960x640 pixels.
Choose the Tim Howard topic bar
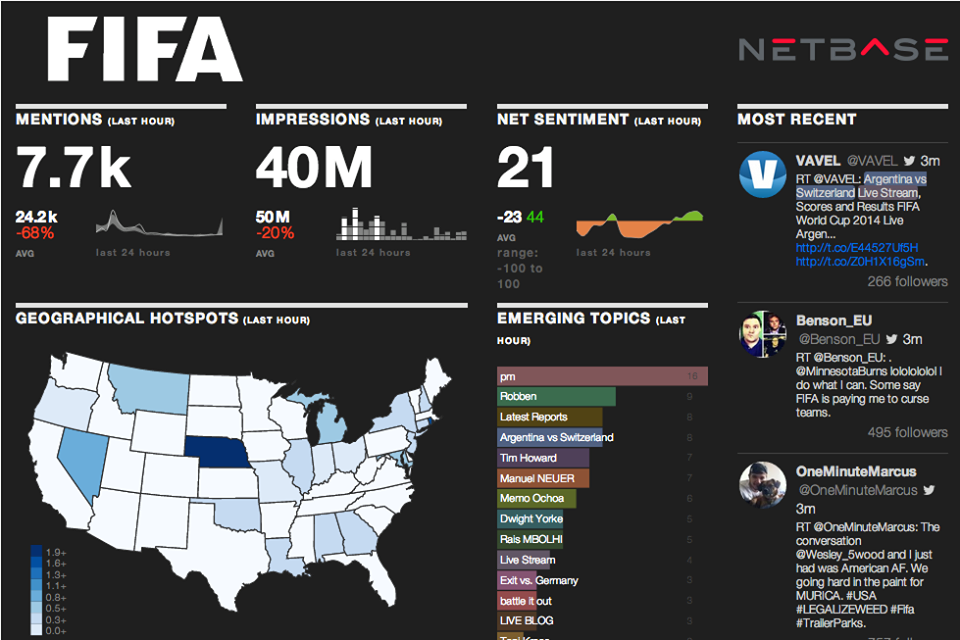coord(543,458)
